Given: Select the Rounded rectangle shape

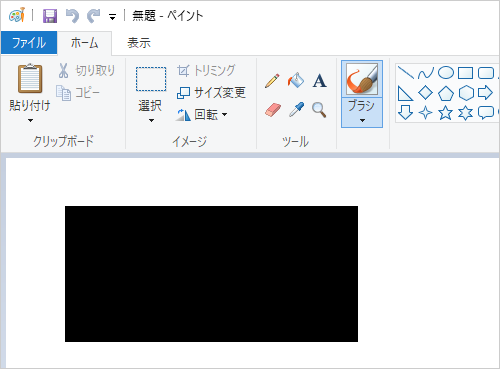Looking at the screenshot, I should click(x=486, y=73).
